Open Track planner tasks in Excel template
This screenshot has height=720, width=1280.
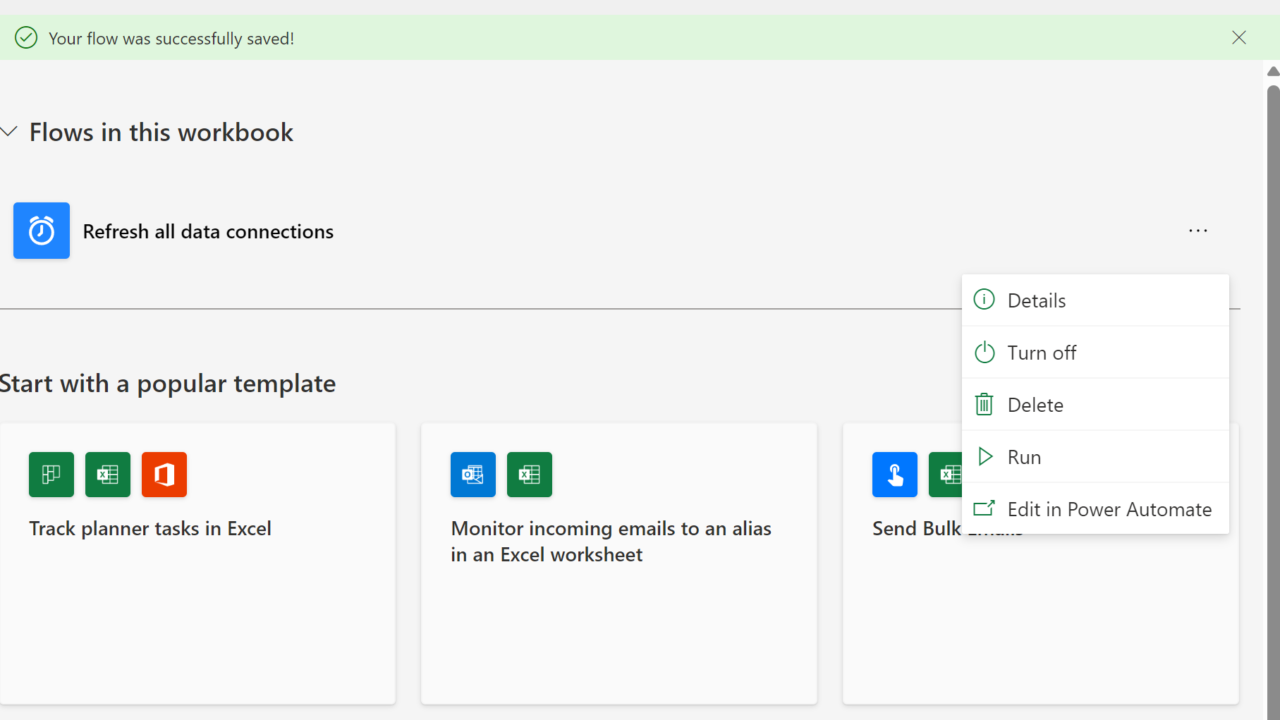coord(150,529)
